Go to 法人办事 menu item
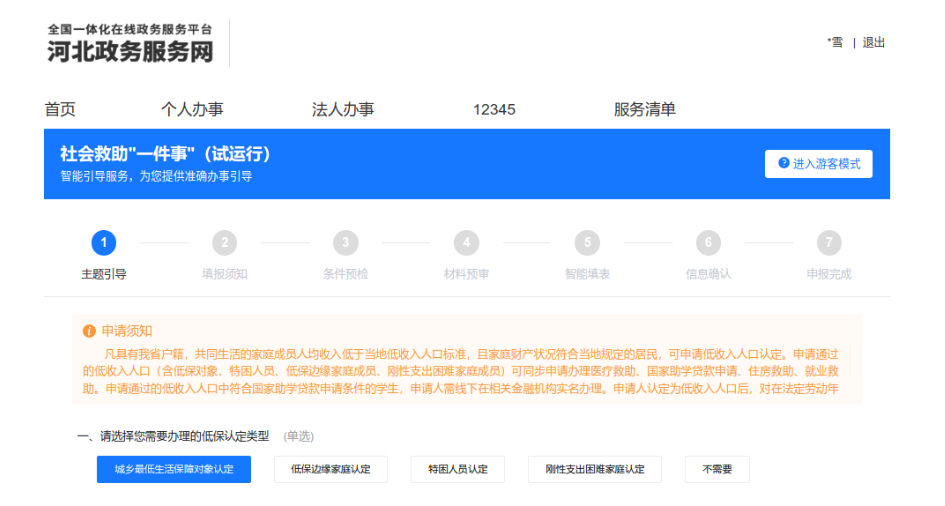 pyautogui.click(x=343, y=109)
